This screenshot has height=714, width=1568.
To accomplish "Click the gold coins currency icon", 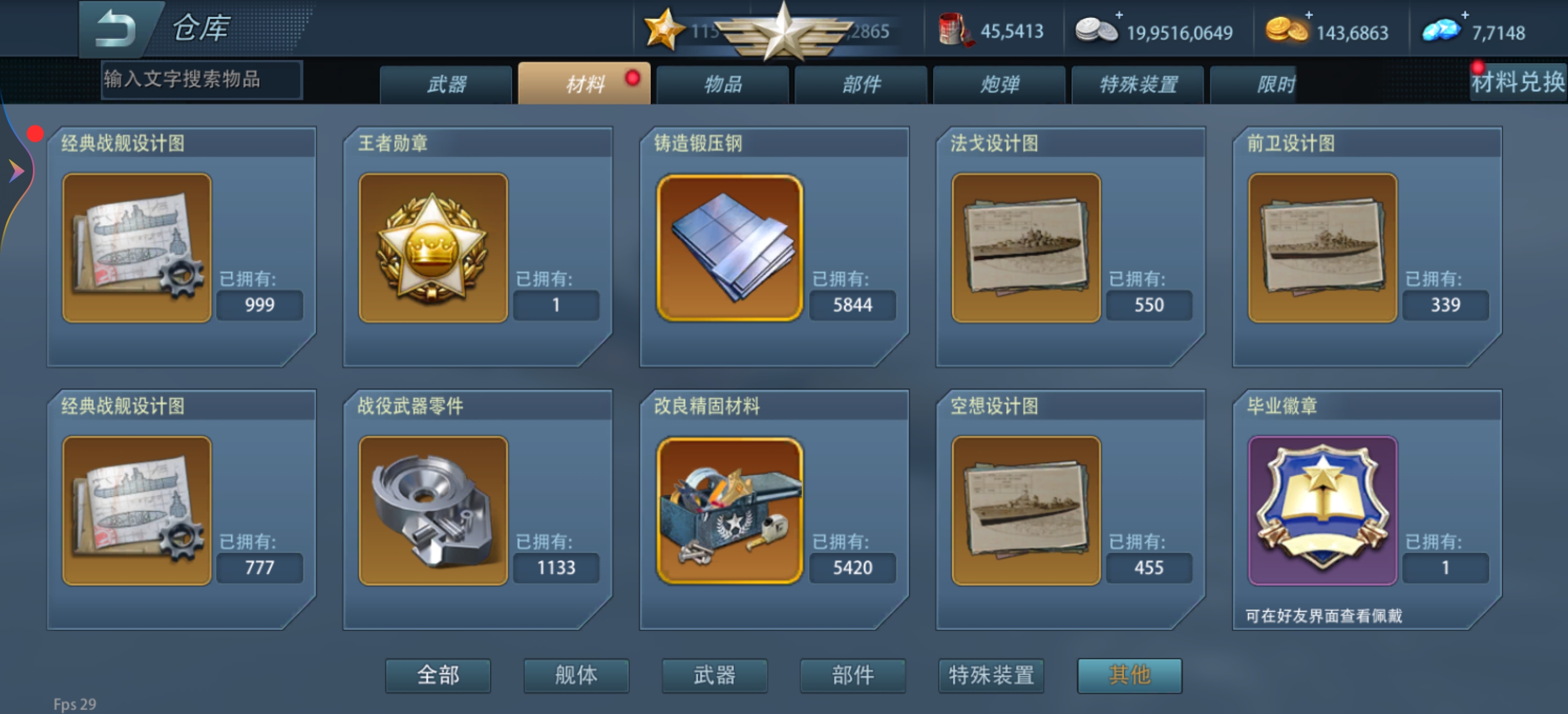I will tap(1286, 31).
